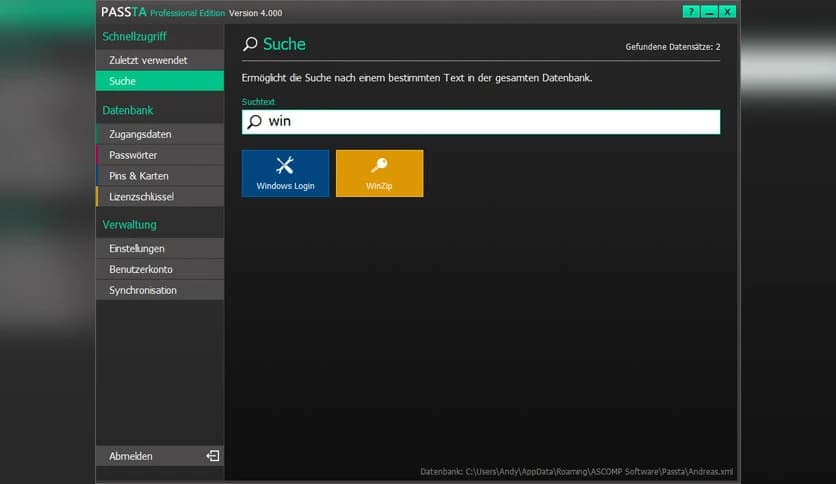Viewport: 836px width, 484px height.
Task: Open the WinZip license key tile
Action: click(x=379, y=173)
